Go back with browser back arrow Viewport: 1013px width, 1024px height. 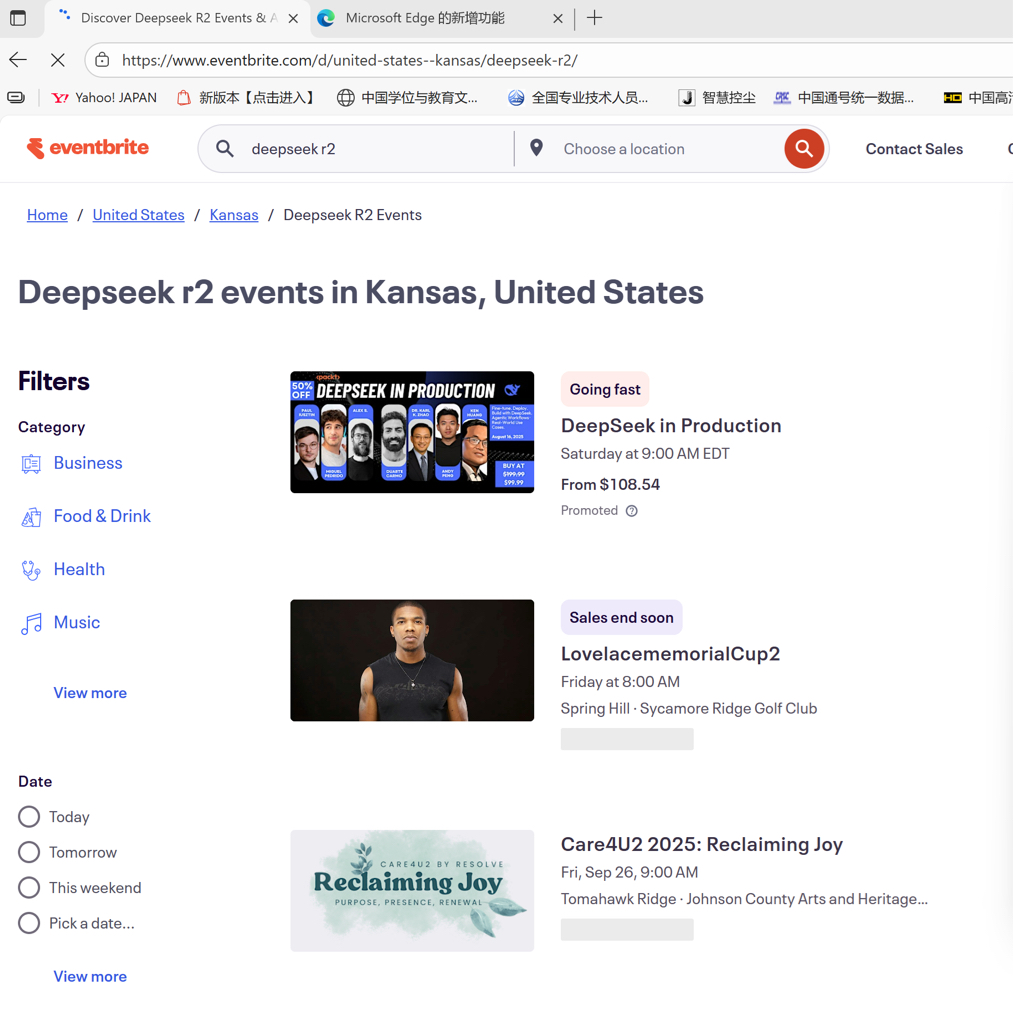(18, 60)
